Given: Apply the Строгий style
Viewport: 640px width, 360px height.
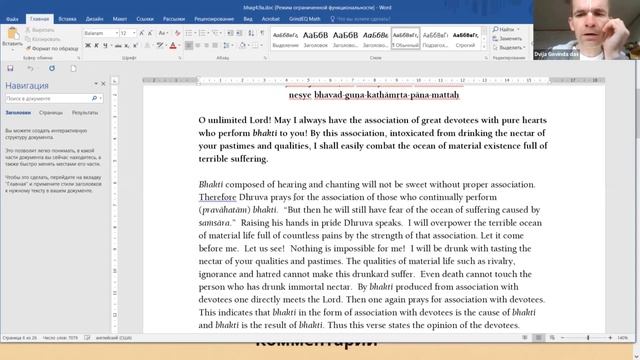Looking at the screenshot, I should 465,39.
